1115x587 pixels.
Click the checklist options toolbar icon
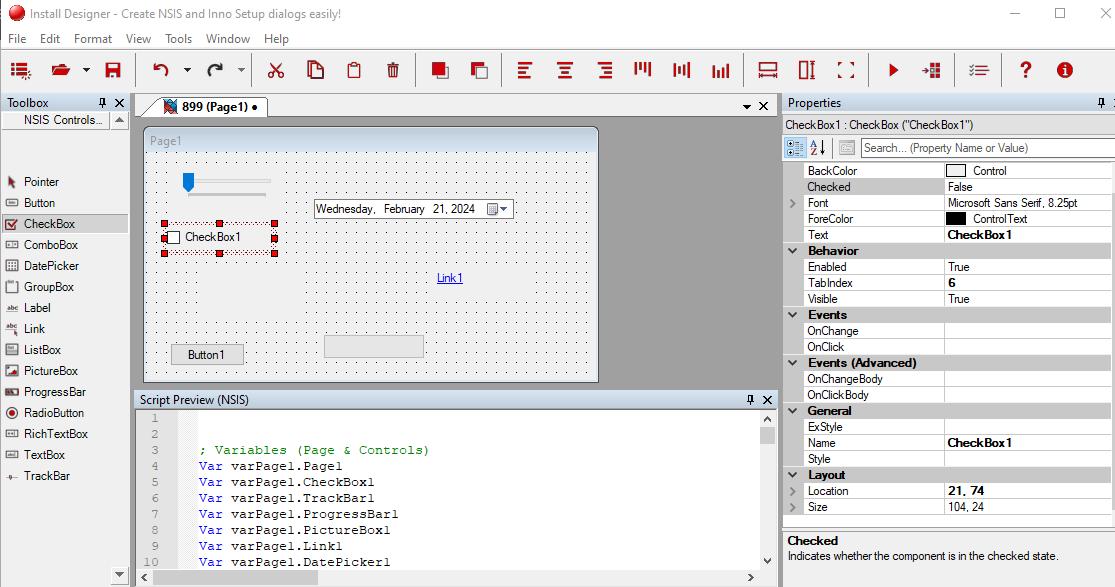978,70
